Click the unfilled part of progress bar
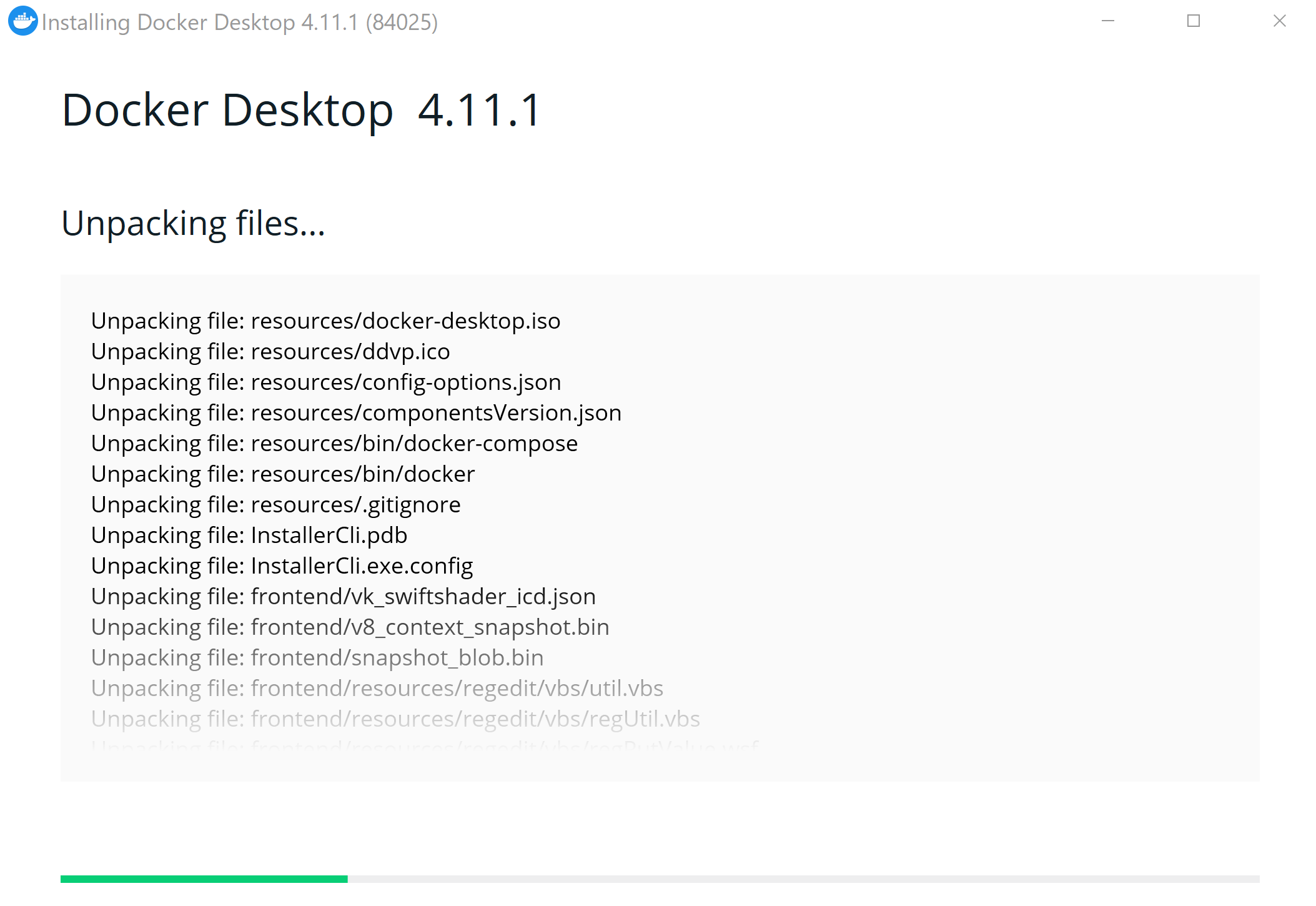Viewport: 1316px width, 906px height. pos(803,879)
